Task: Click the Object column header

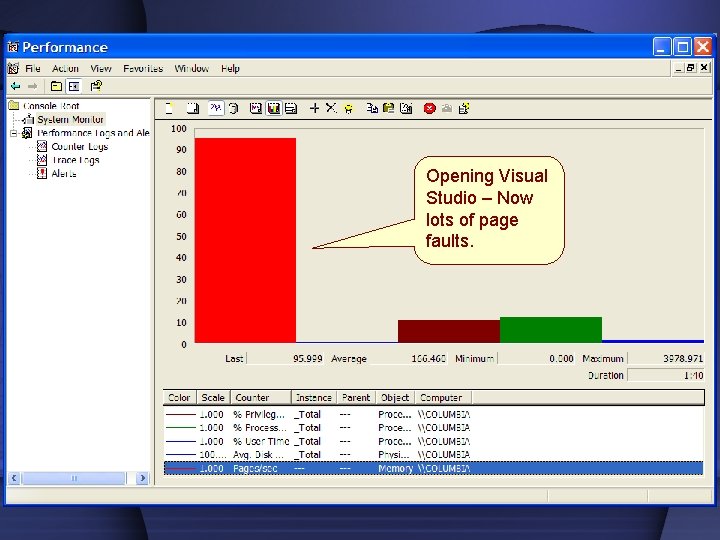Action: [x=395, y=398]
